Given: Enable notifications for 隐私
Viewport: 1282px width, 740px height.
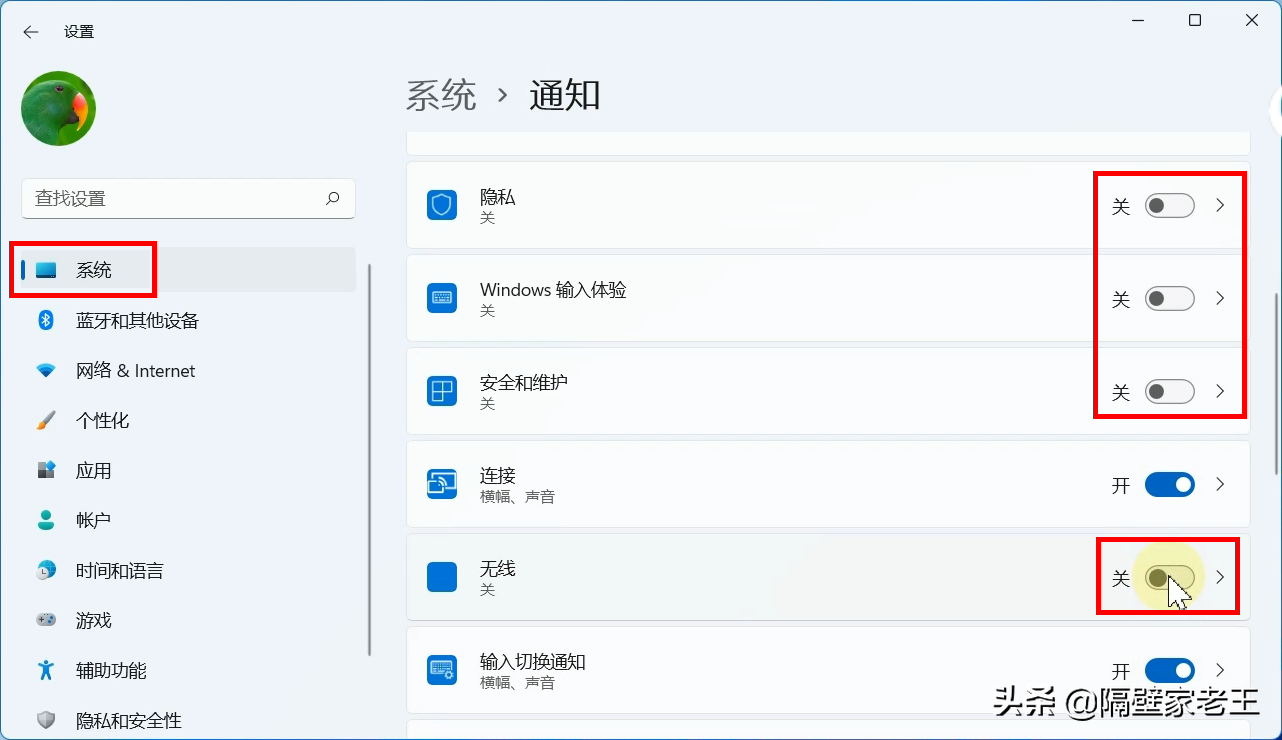Looking at the screenshot, I should [x=1169, y=206].
